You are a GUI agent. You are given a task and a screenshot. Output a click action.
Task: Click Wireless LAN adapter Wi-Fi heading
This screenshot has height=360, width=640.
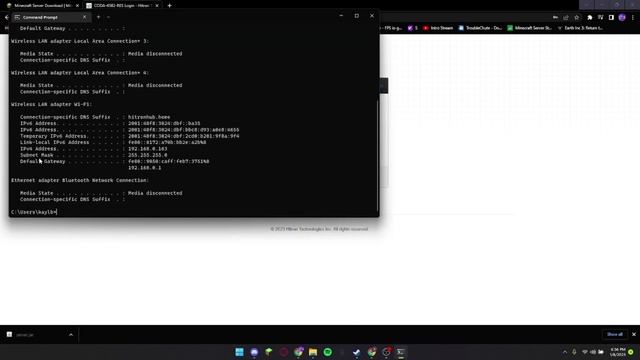[51, 104]
